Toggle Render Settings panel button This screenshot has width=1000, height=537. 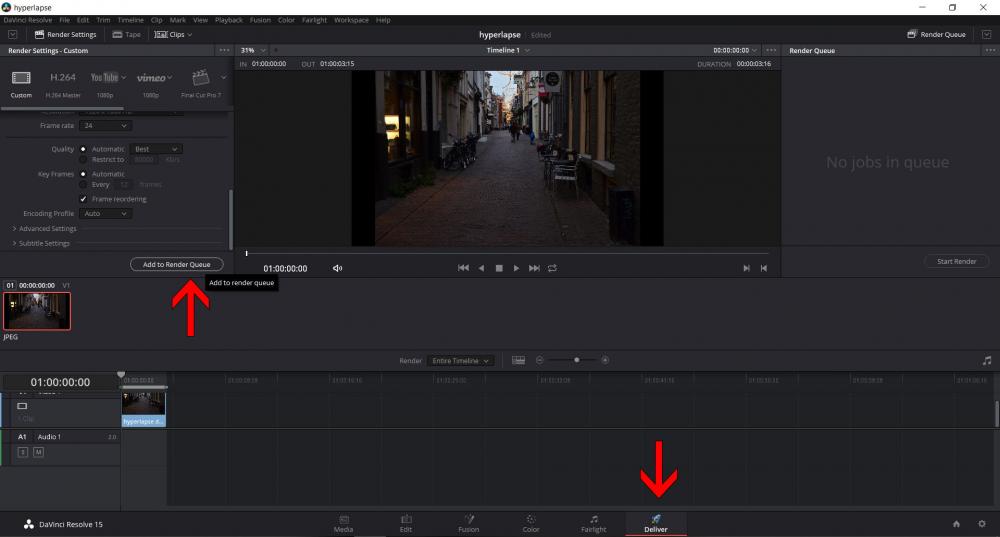(66, 34)
